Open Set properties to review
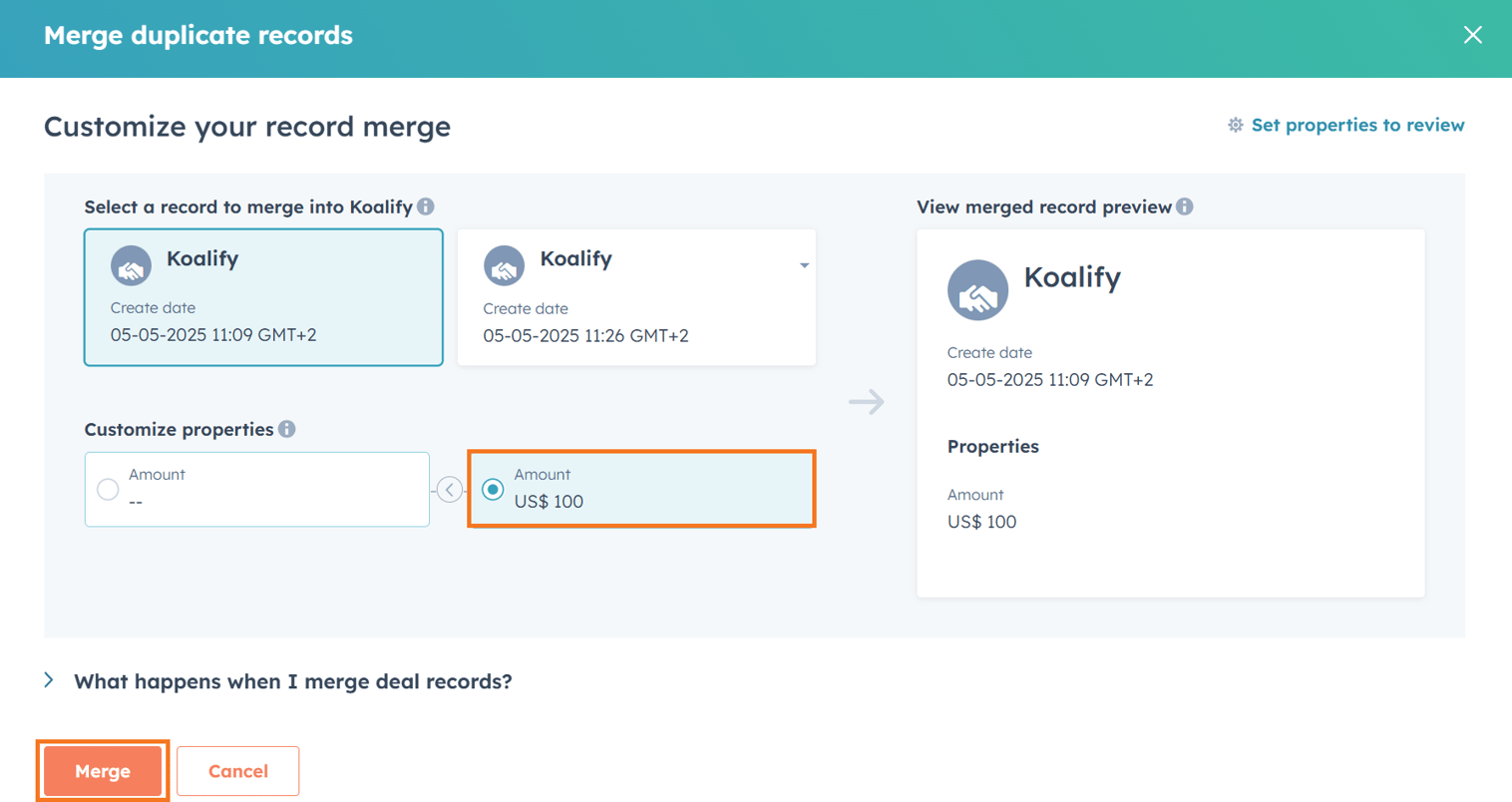1512x802 pixels. click(x=1356, y=125)
